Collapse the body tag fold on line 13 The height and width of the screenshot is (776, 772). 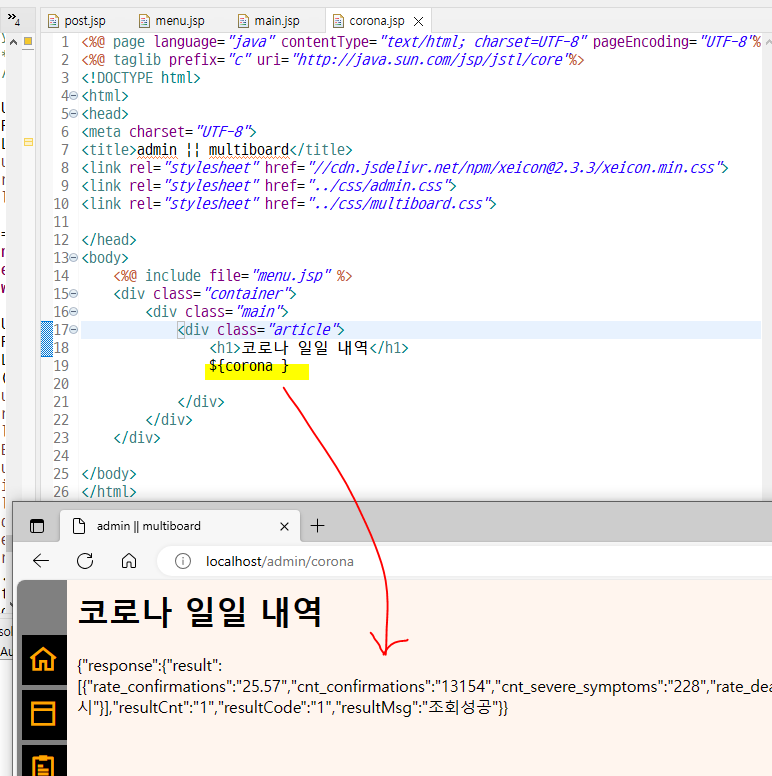[x=73, y=257]
